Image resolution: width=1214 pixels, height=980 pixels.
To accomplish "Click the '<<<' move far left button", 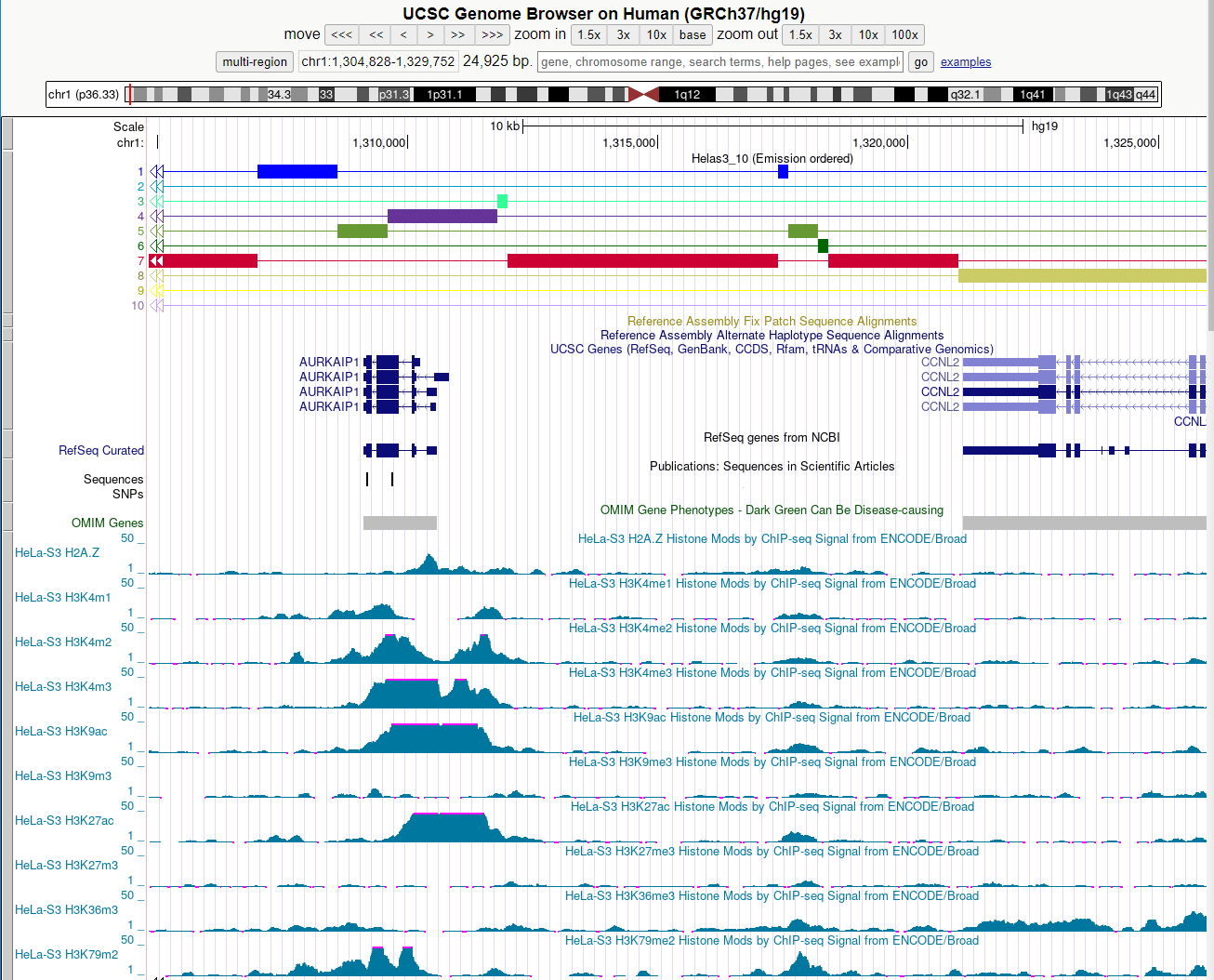I will click(x=340, y=34).
